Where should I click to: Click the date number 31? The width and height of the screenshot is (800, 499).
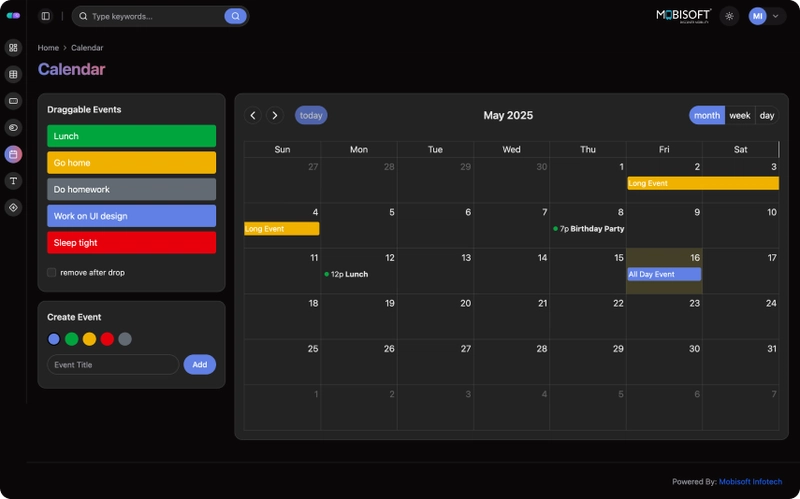click(x=771, y=348)
